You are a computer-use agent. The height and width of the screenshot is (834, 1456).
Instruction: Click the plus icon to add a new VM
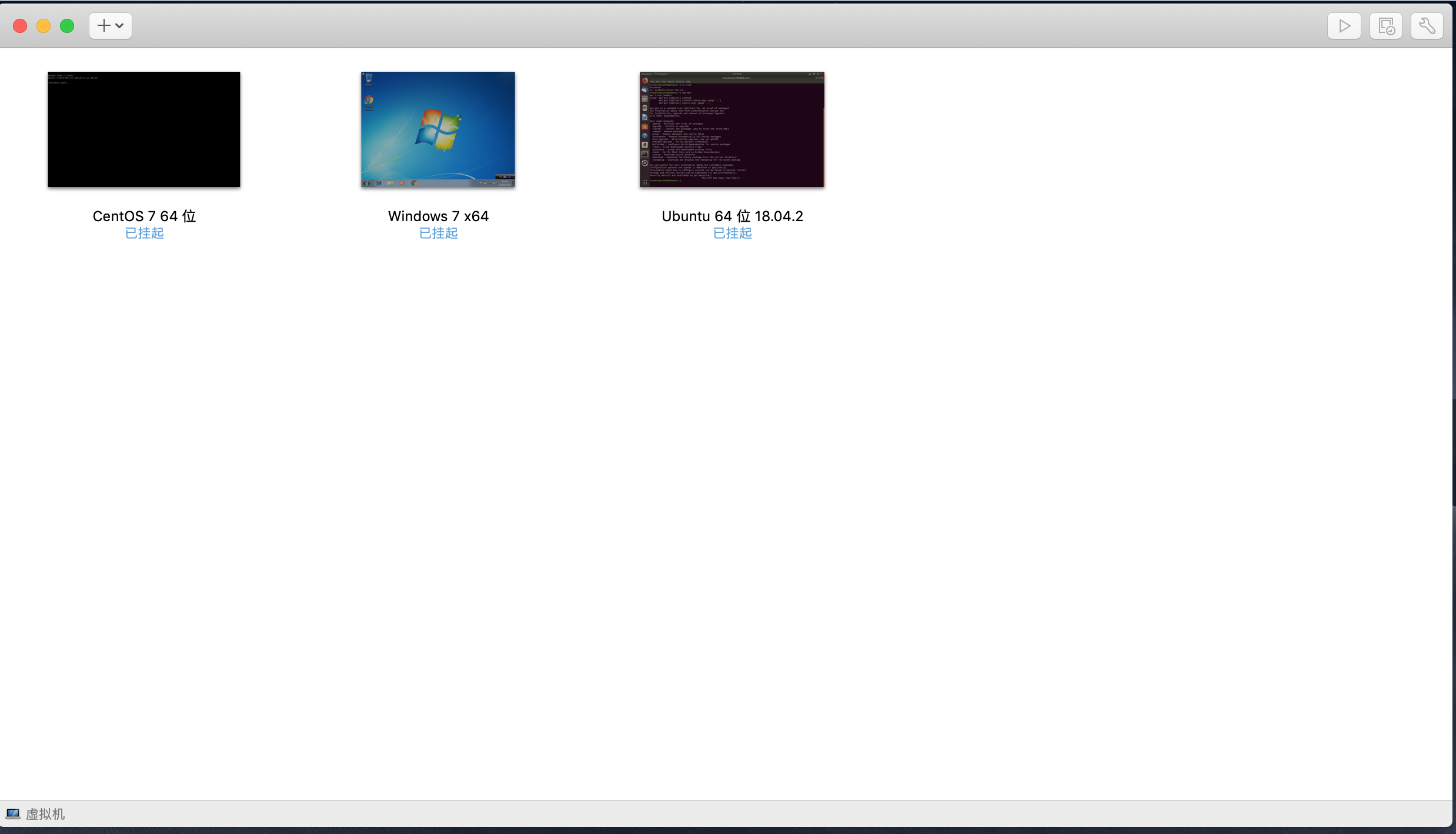103,25
